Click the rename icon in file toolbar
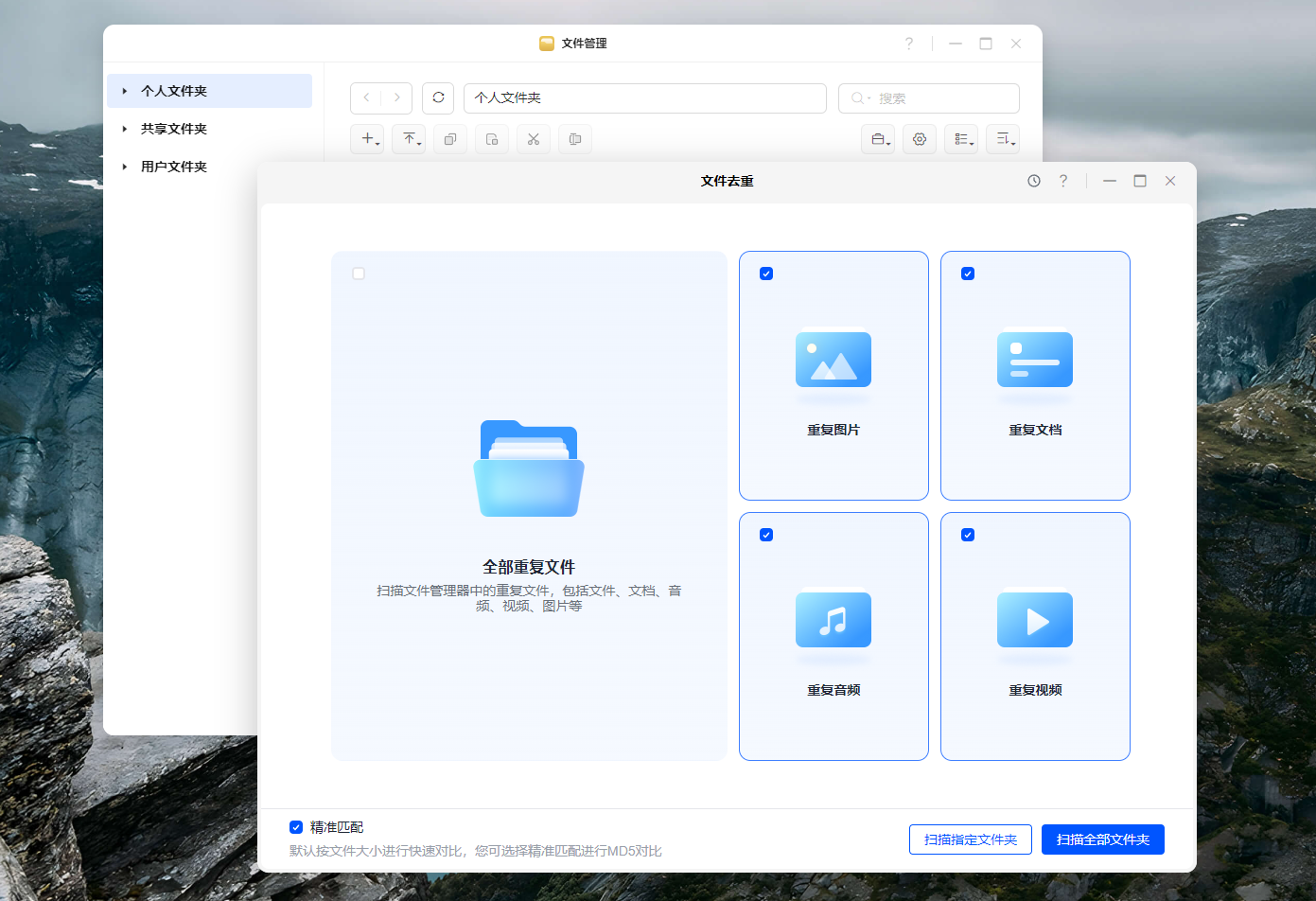1316x901 pixels. coord(575,139)
